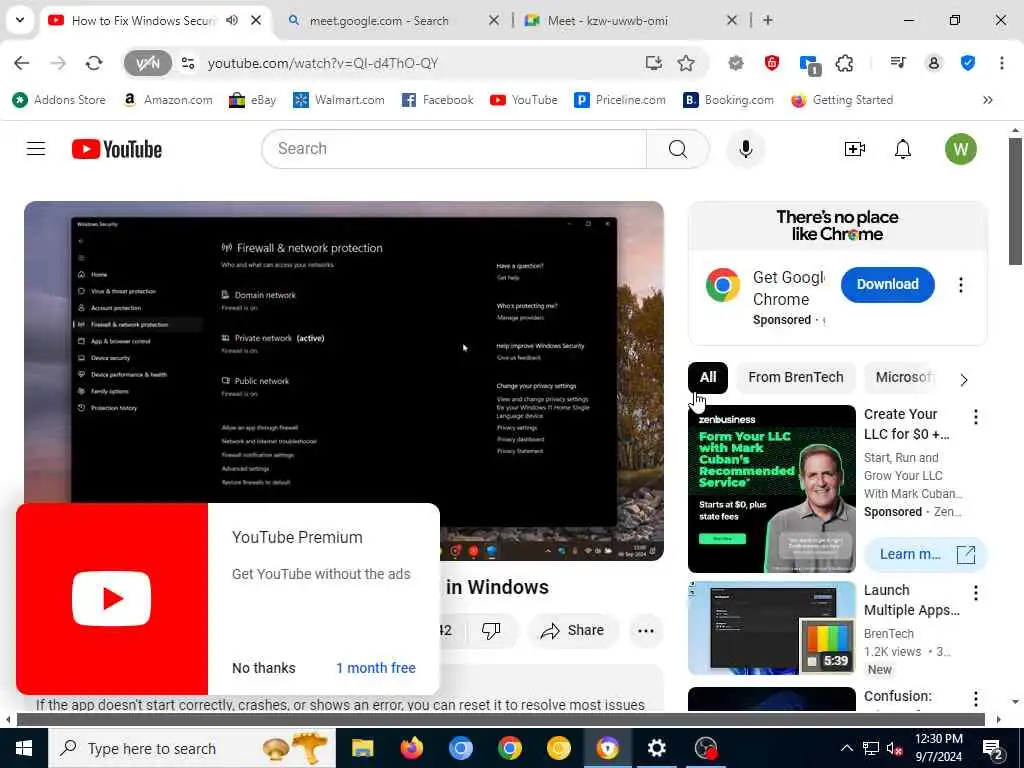This screenshot has height=768, width=1024.
Task: Click the install app icon in address bar
Action: [653, 63]
